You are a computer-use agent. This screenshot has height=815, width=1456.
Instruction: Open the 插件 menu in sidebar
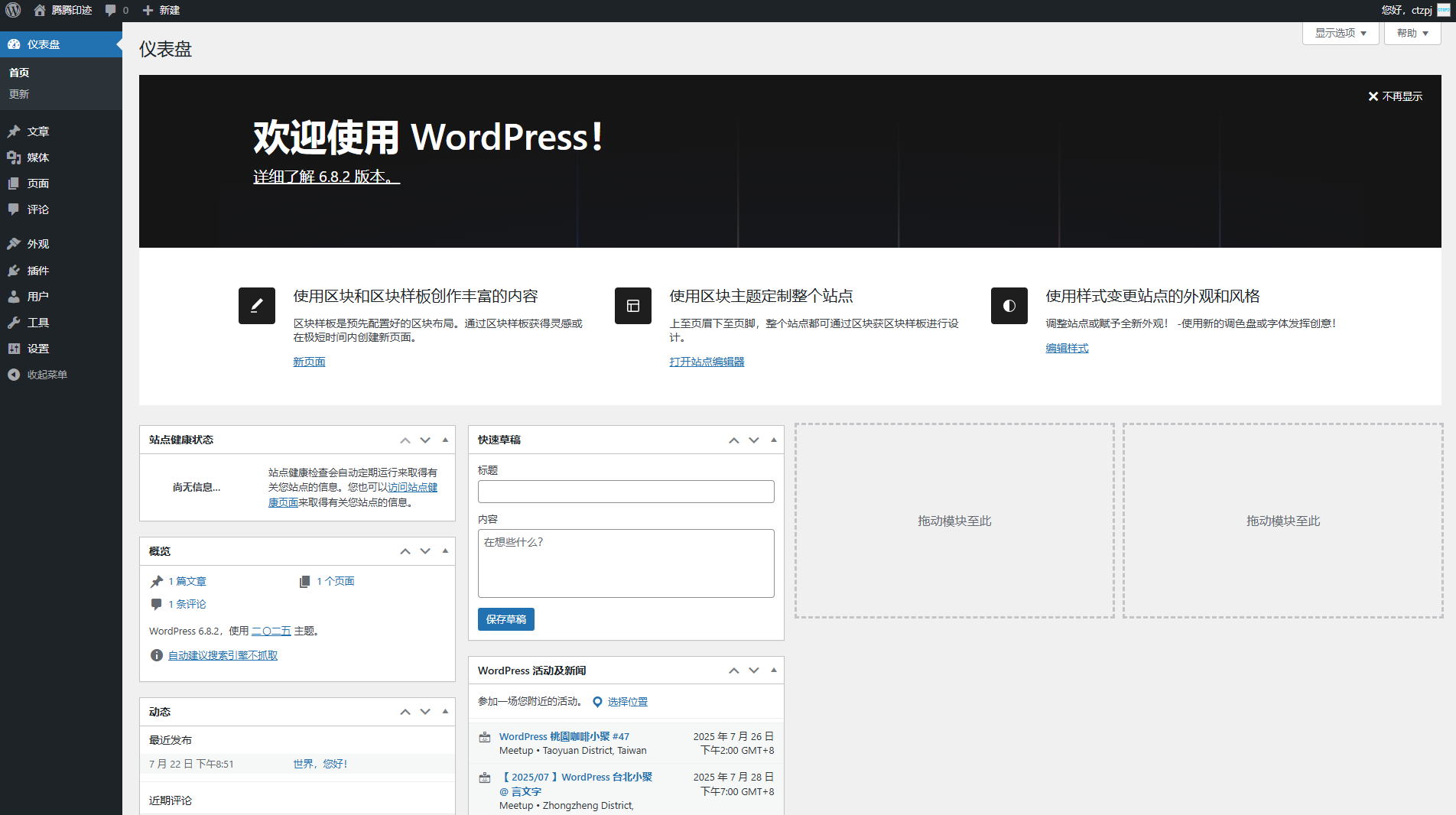(x=38, y=271)
